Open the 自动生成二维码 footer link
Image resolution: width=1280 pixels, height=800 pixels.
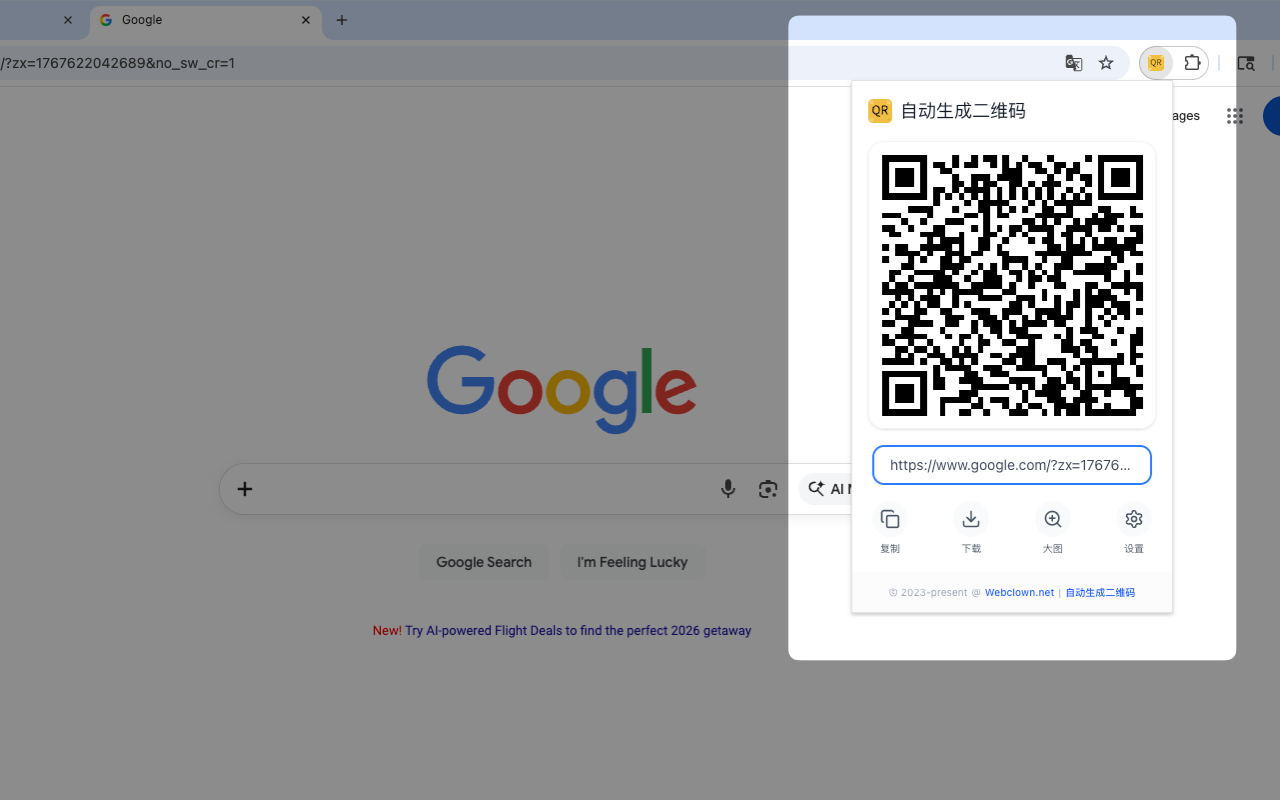coord(1100,593)
